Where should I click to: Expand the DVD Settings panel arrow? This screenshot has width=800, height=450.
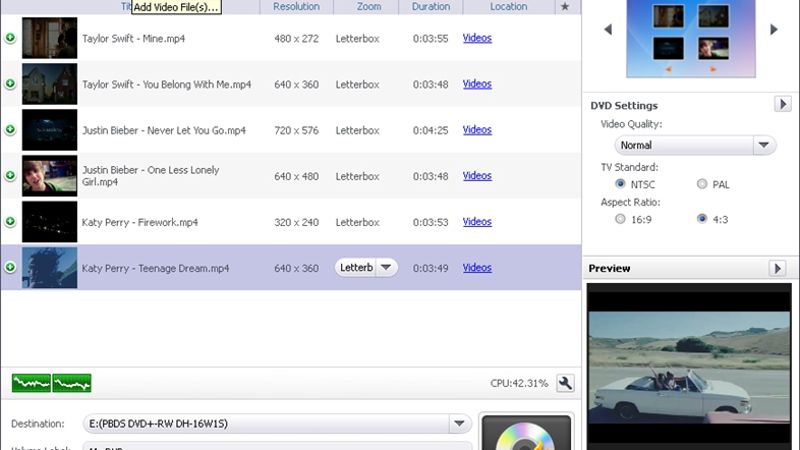tap(783, 105)
